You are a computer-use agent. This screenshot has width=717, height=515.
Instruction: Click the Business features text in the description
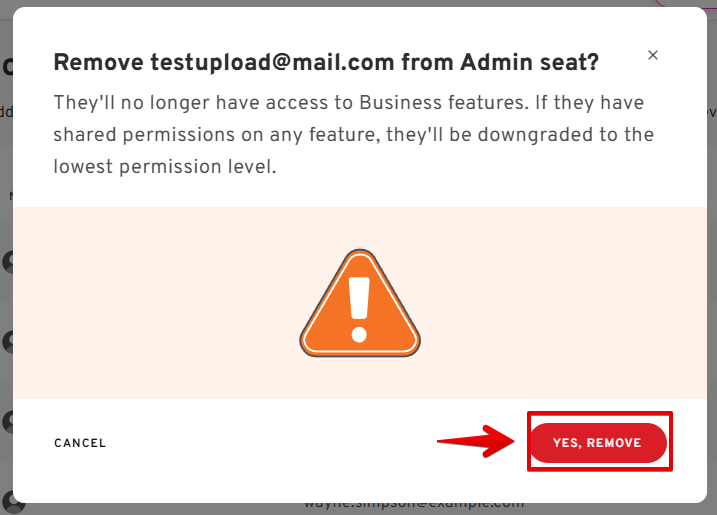[480, 104]
